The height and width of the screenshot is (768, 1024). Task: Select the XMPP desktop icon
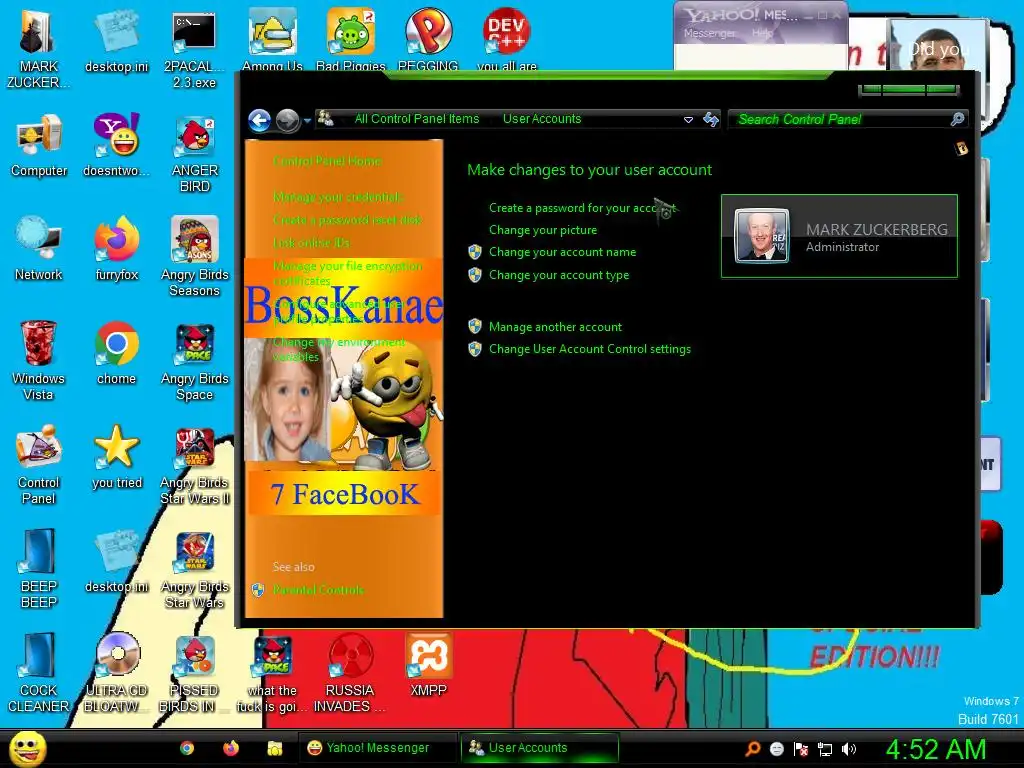point(428,665)
